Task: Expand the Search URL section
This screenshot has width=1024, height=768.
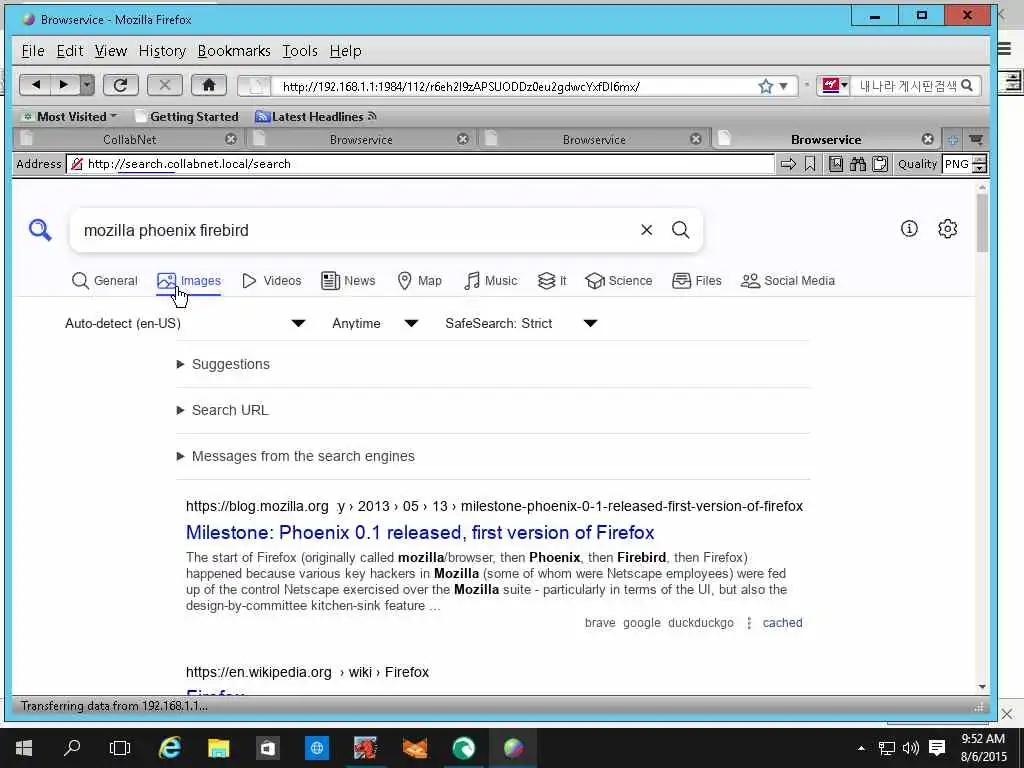Action: coord(223,410)
